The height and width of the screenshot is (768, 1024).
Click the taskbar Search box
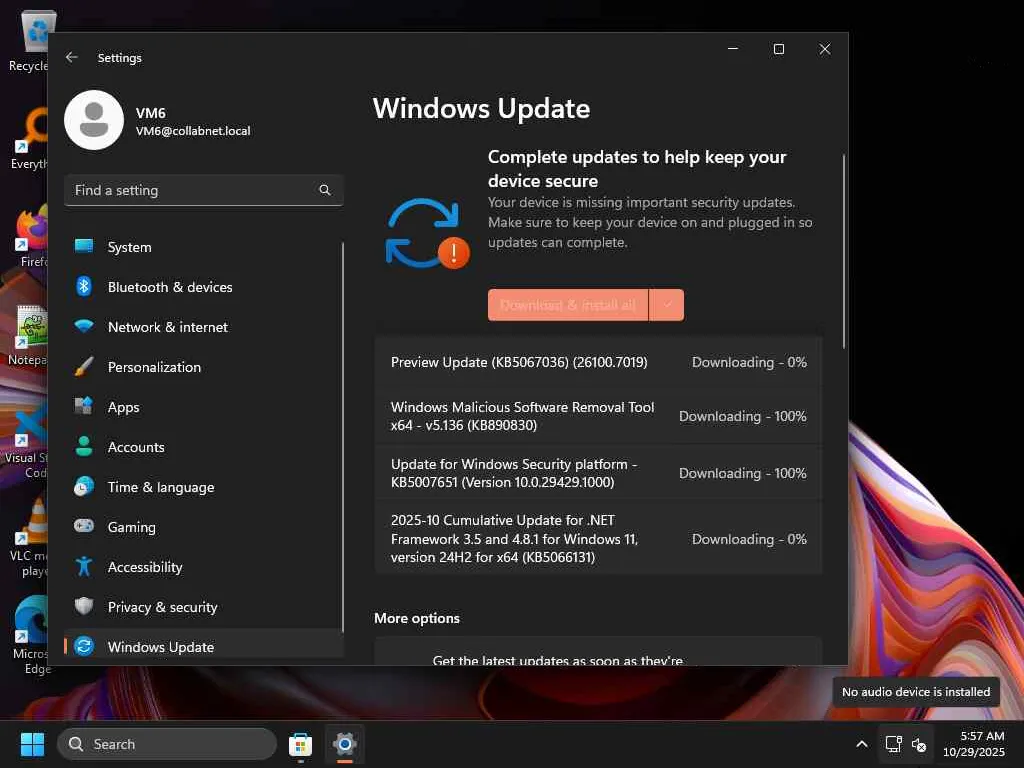[167, 744]
